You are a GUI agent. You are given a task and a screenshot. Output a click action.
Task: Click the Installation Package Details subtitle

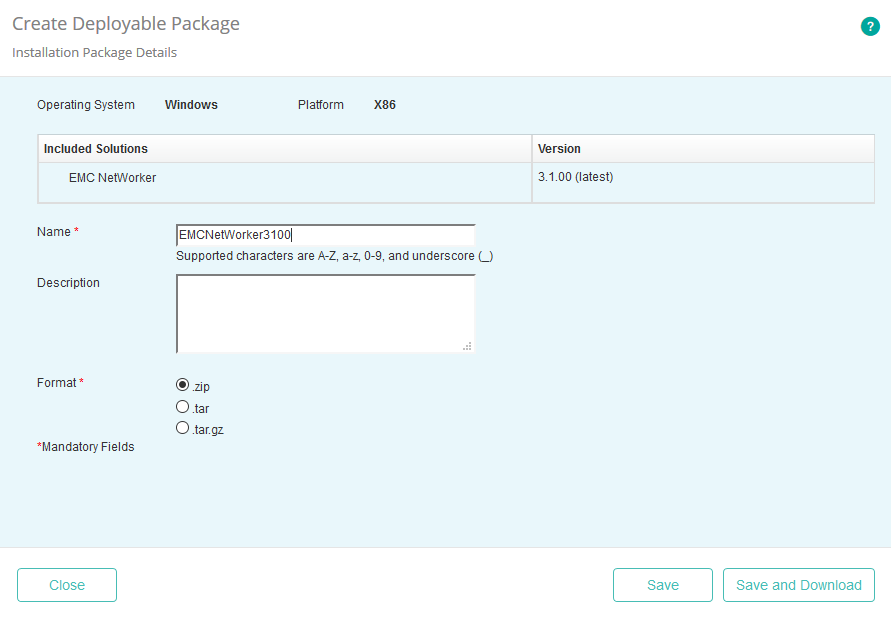pyautogui.click(x=93, y=52)
